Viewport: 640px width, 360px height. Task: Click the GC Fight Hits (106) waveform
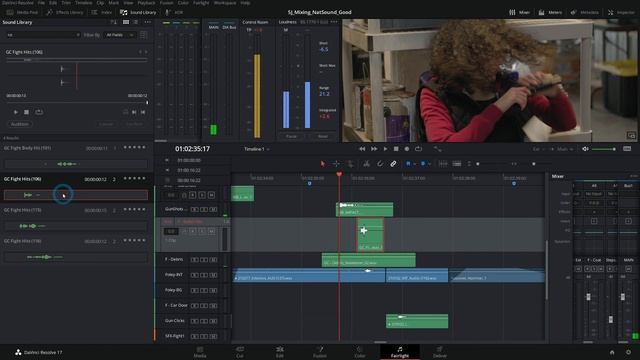[76, 195]
